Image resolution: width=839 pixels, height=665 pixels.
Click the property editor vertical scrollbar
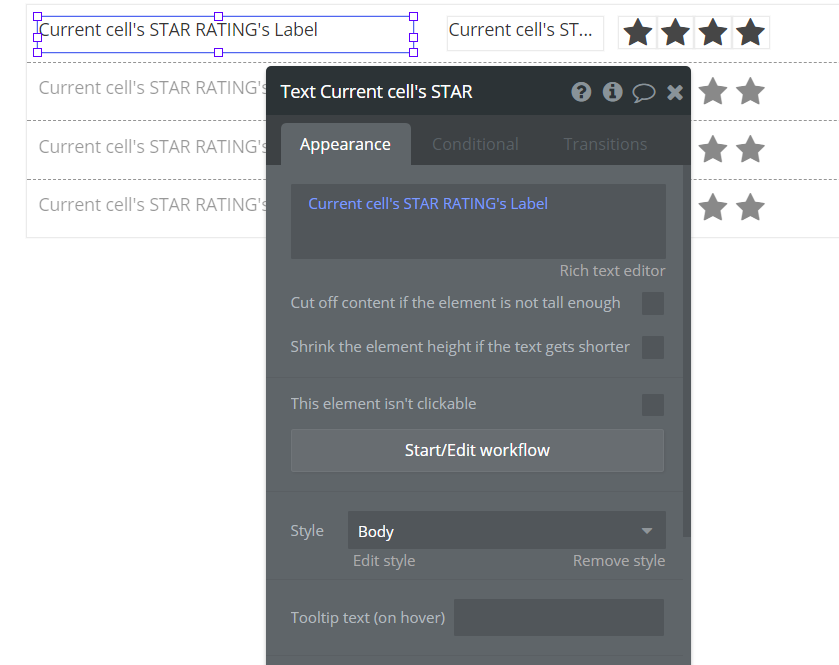click(x=687, y=351)
